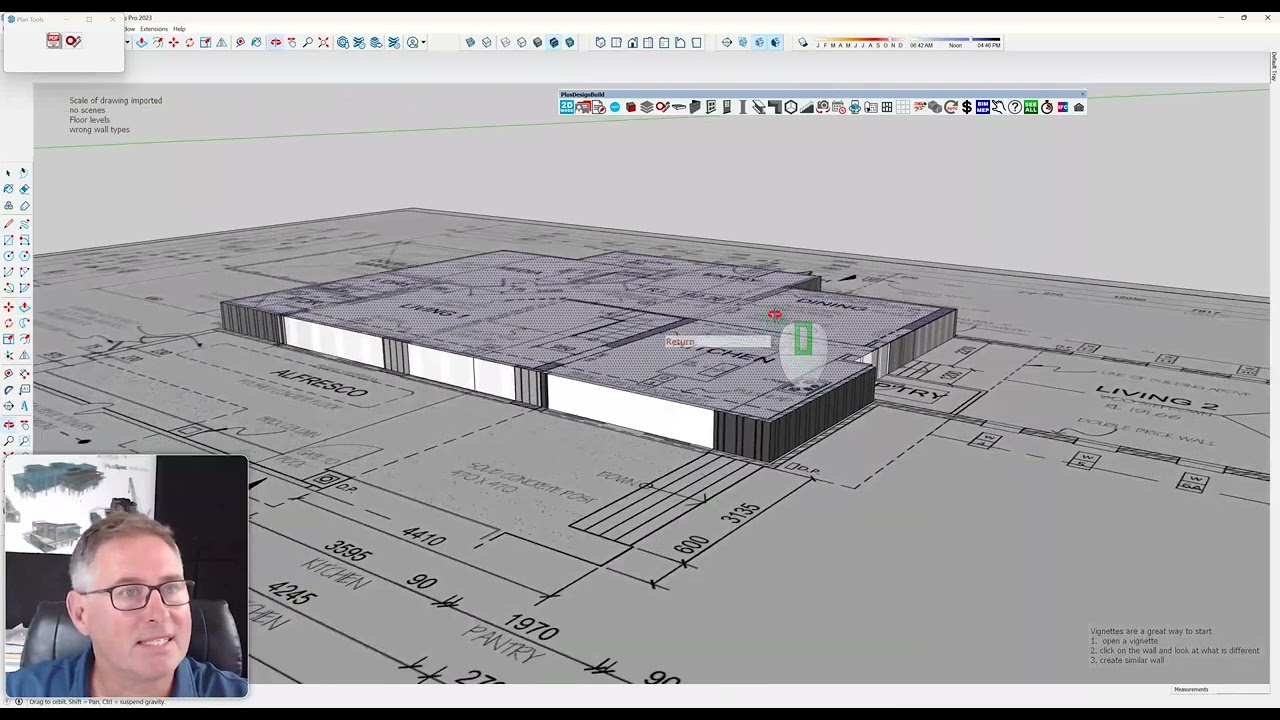Click the IFC export icon

click(x=1063, y=107)
